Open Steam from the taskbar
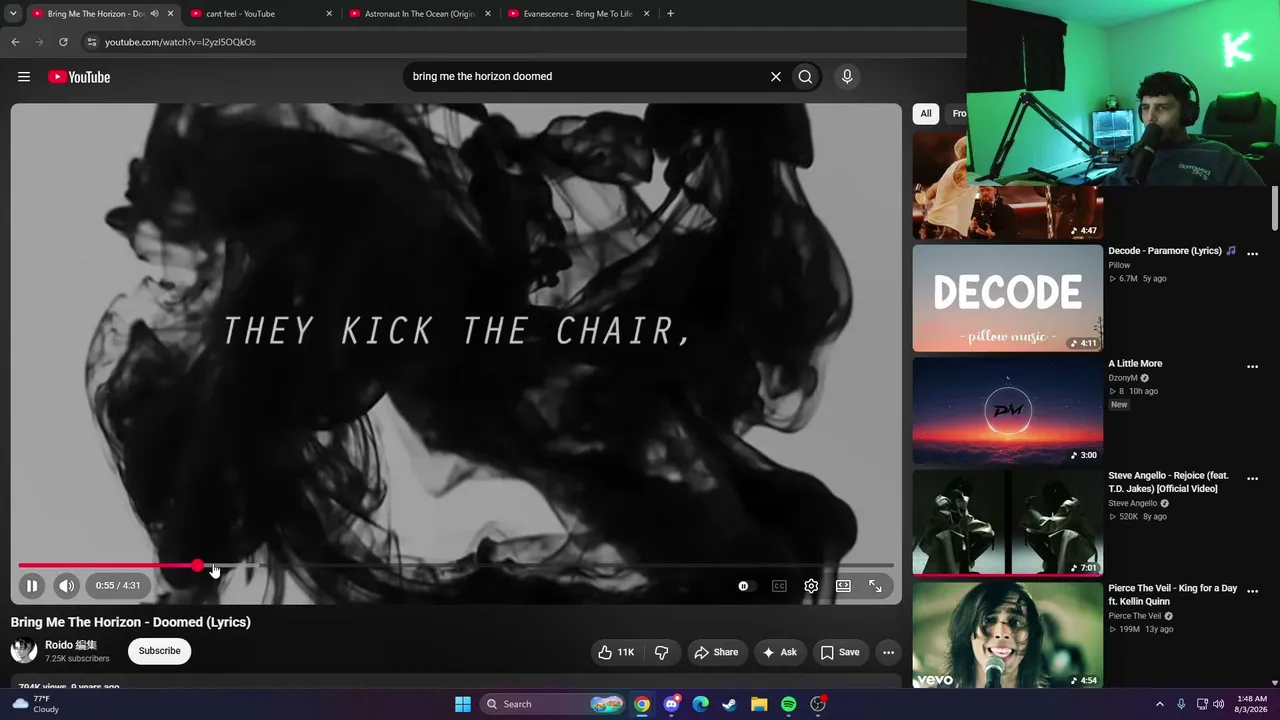 (730, 704)
